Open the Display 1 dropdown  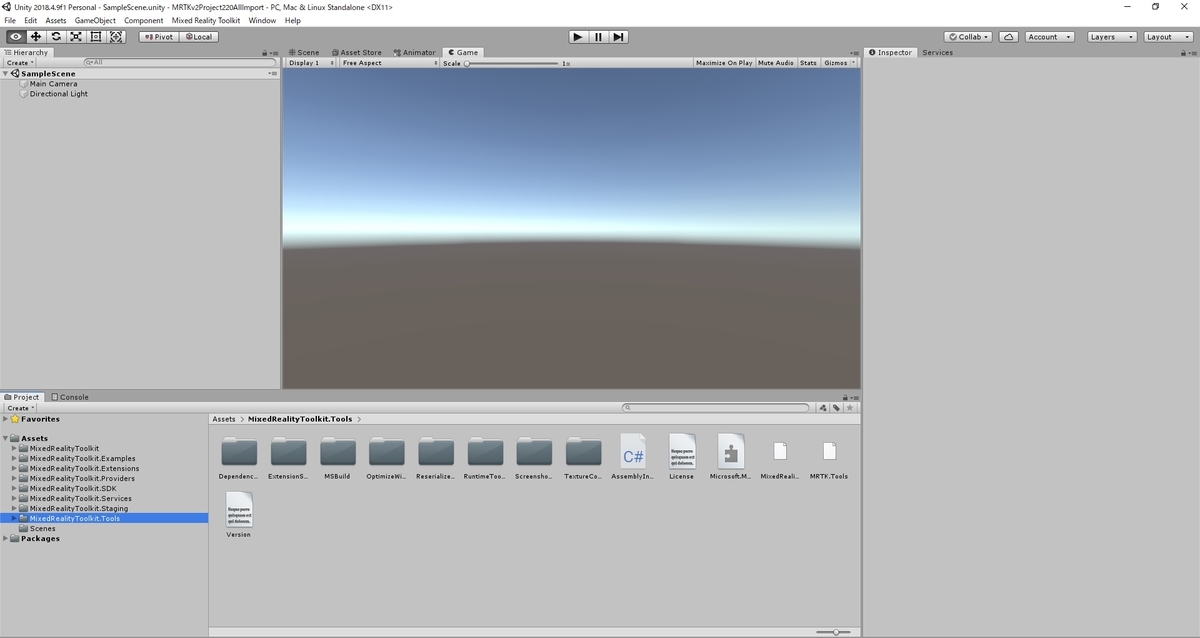pos(310,63)
